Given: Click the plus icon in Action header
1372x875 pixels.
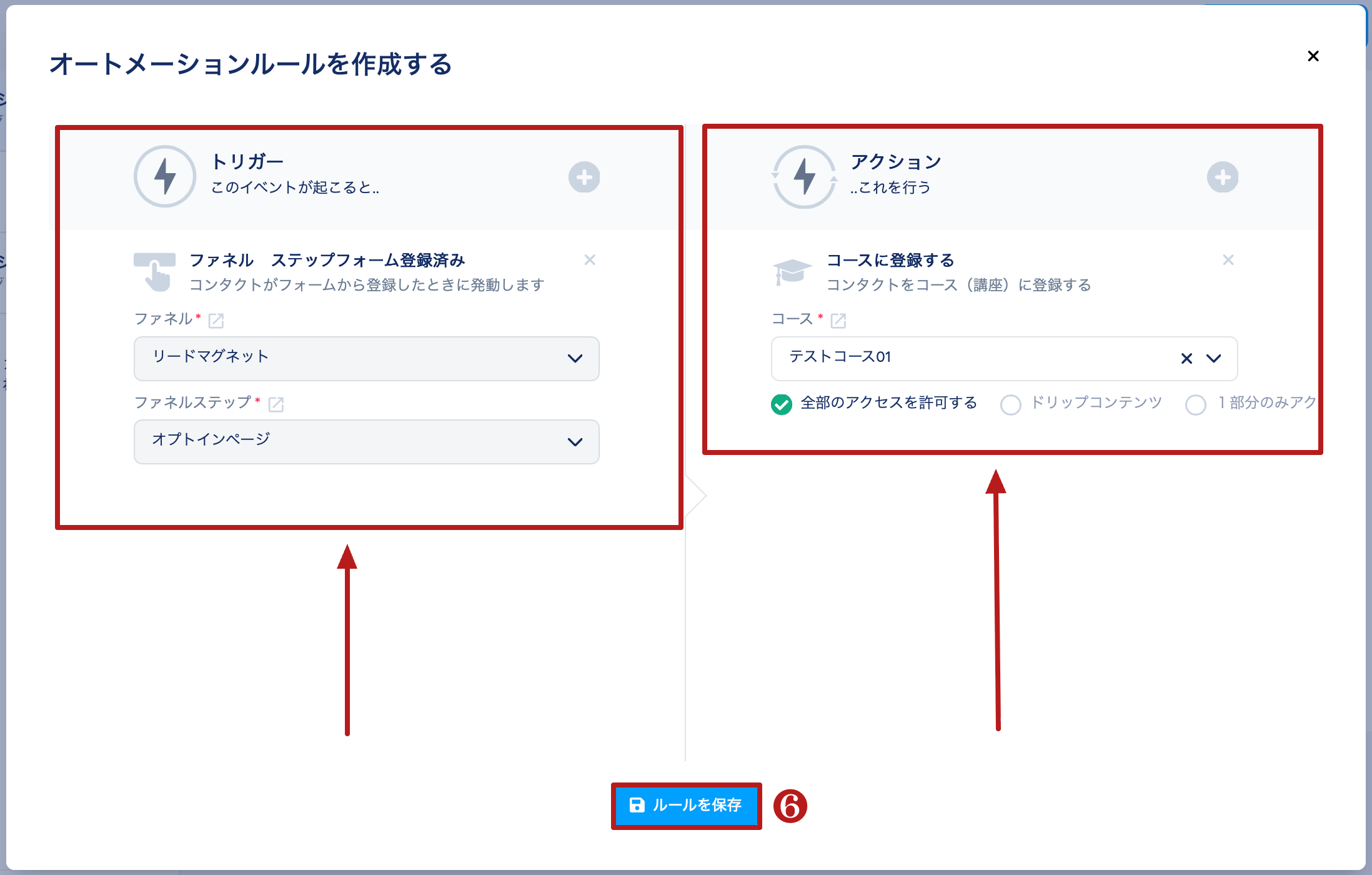Looking at the screenshot, I should (1222, 177).
